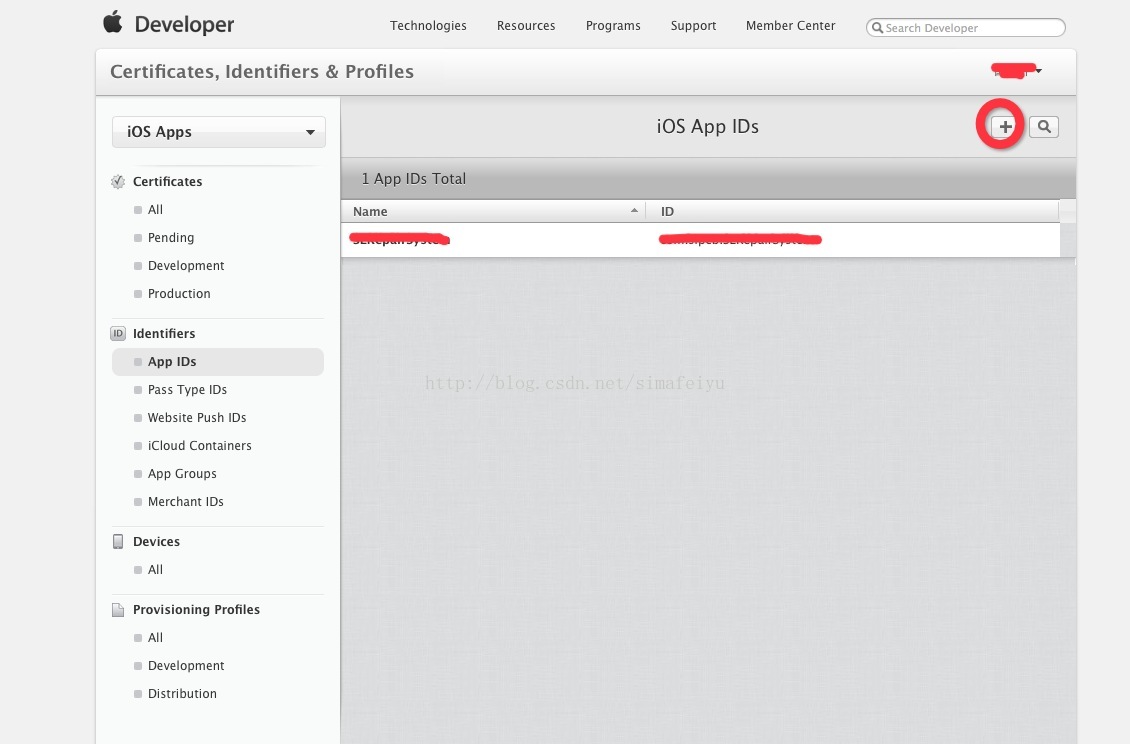This screenshot has height=744, width=1130.
Task: Open the Technologies menu
Action: 428,25
